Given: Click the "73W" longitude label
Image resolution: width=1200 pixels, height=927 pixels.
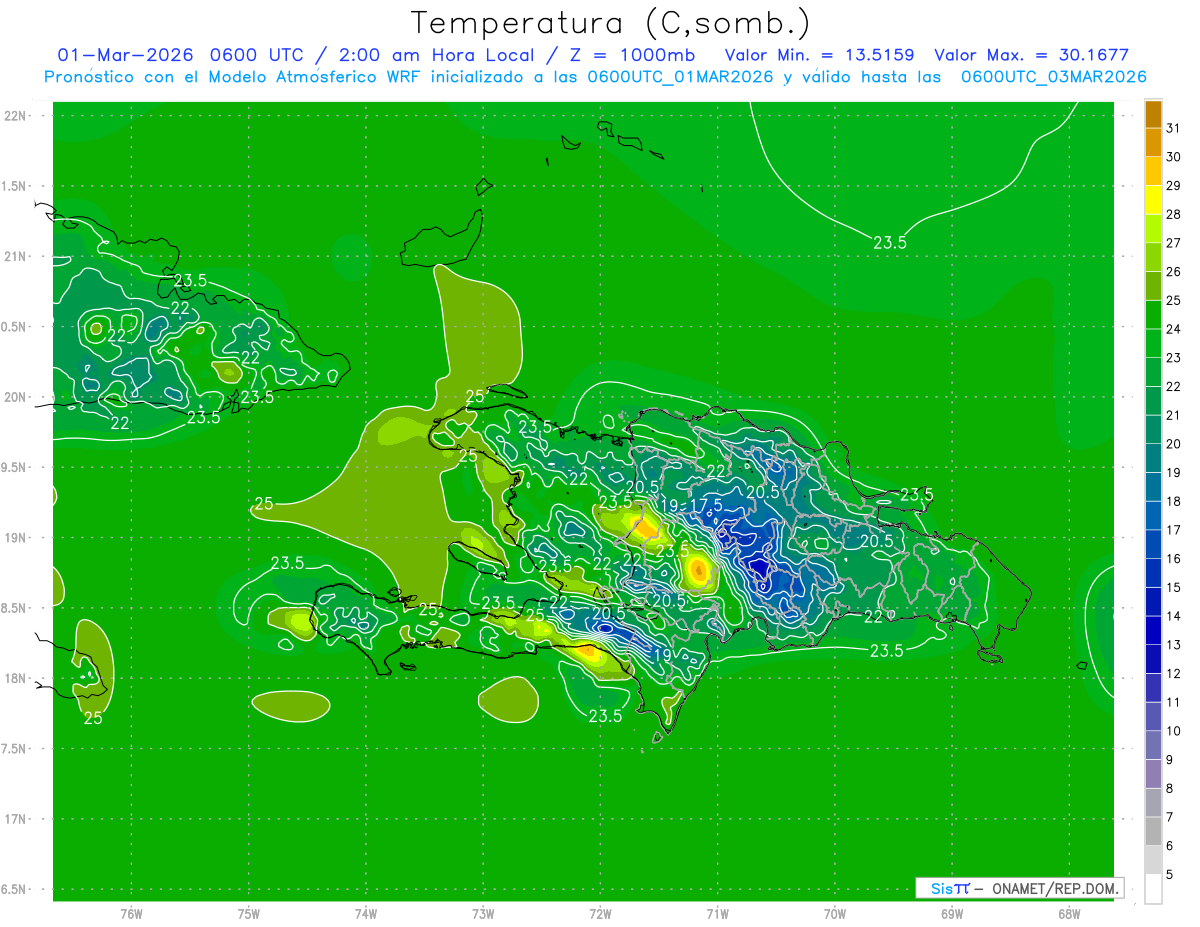Looking at the screenshot, I should pos(483,914).
